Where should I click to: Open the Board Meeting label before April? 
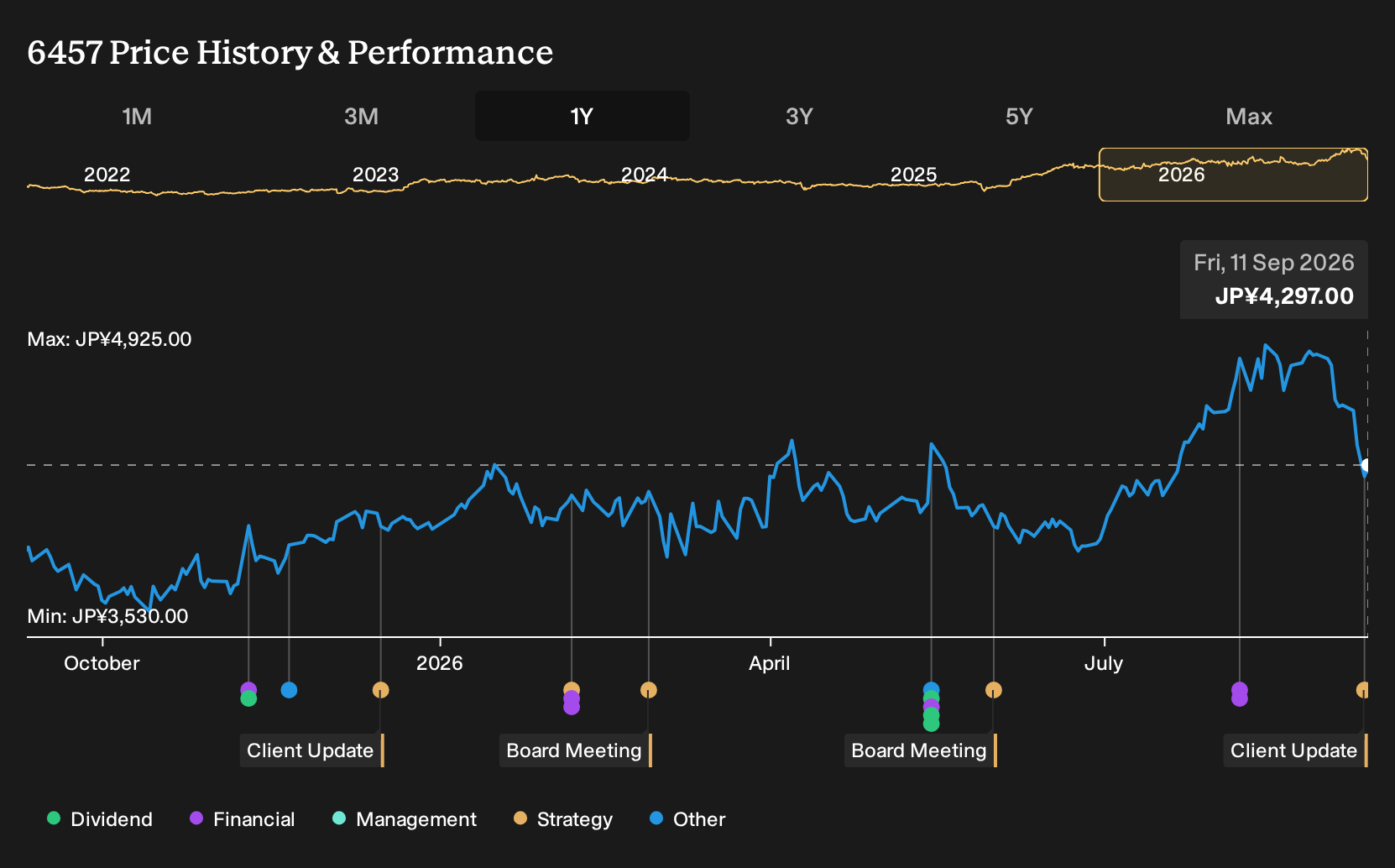pyautogui.click(x=576, y=750)
